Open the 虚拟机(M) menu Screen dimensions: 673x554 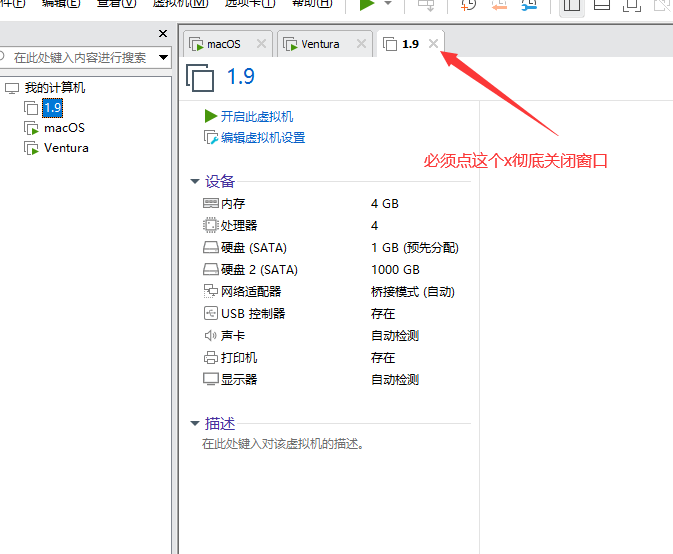click(x=181, y=3)
